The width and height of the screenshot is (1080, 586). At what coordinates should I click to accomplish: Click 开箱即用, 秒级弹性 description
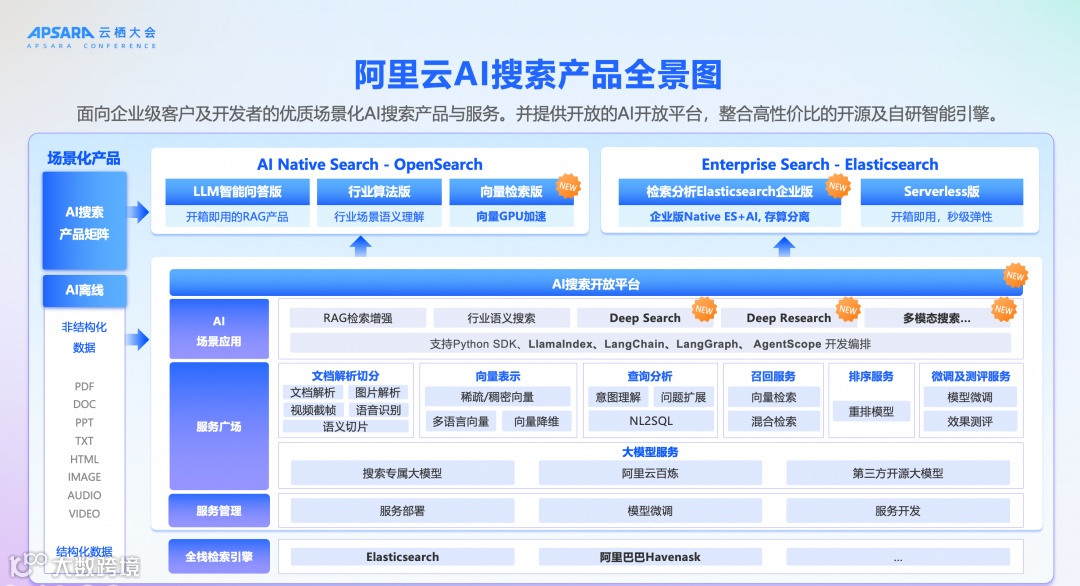coord(942,216)
